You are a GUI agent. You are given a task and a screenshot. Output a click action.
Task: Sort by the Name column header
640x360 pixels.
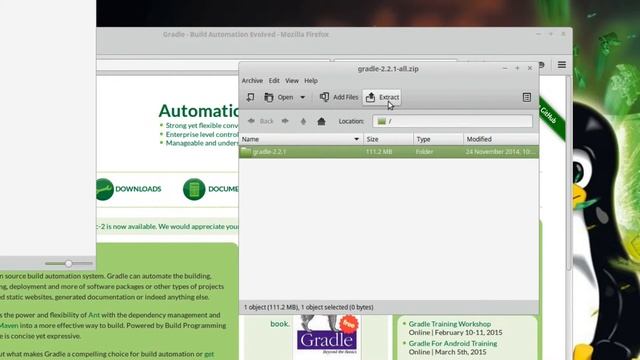point(301,139)
